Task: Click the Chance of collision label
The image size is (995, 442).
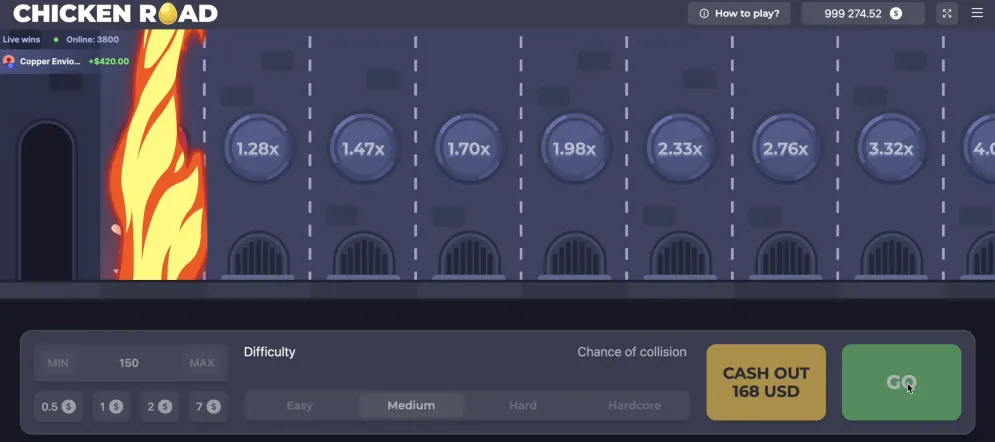Action: pyautogui.click(x=632, y=352)
